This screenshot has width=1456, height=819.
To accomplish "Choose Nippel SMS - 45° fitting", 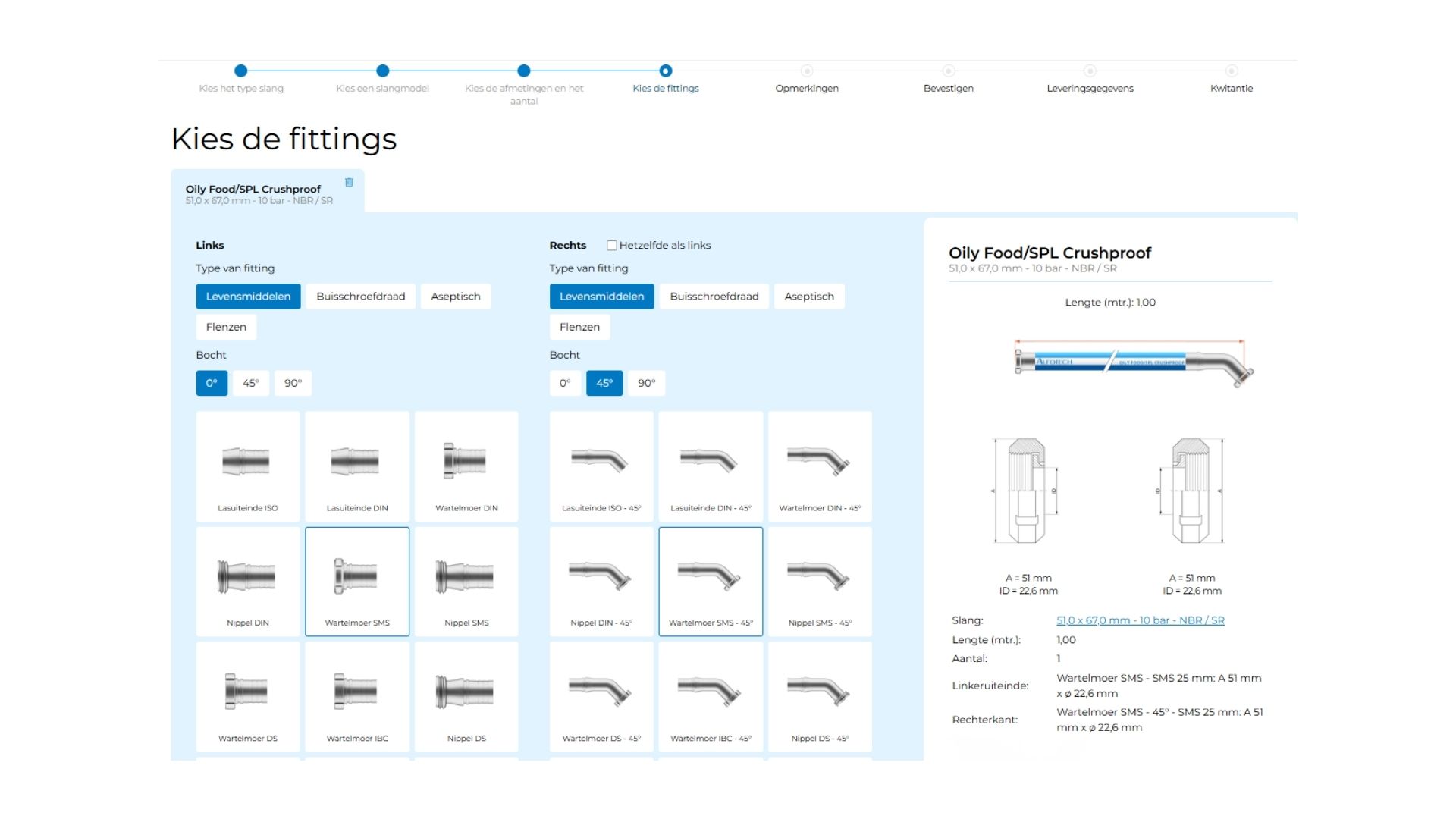I will click(820, 582).
